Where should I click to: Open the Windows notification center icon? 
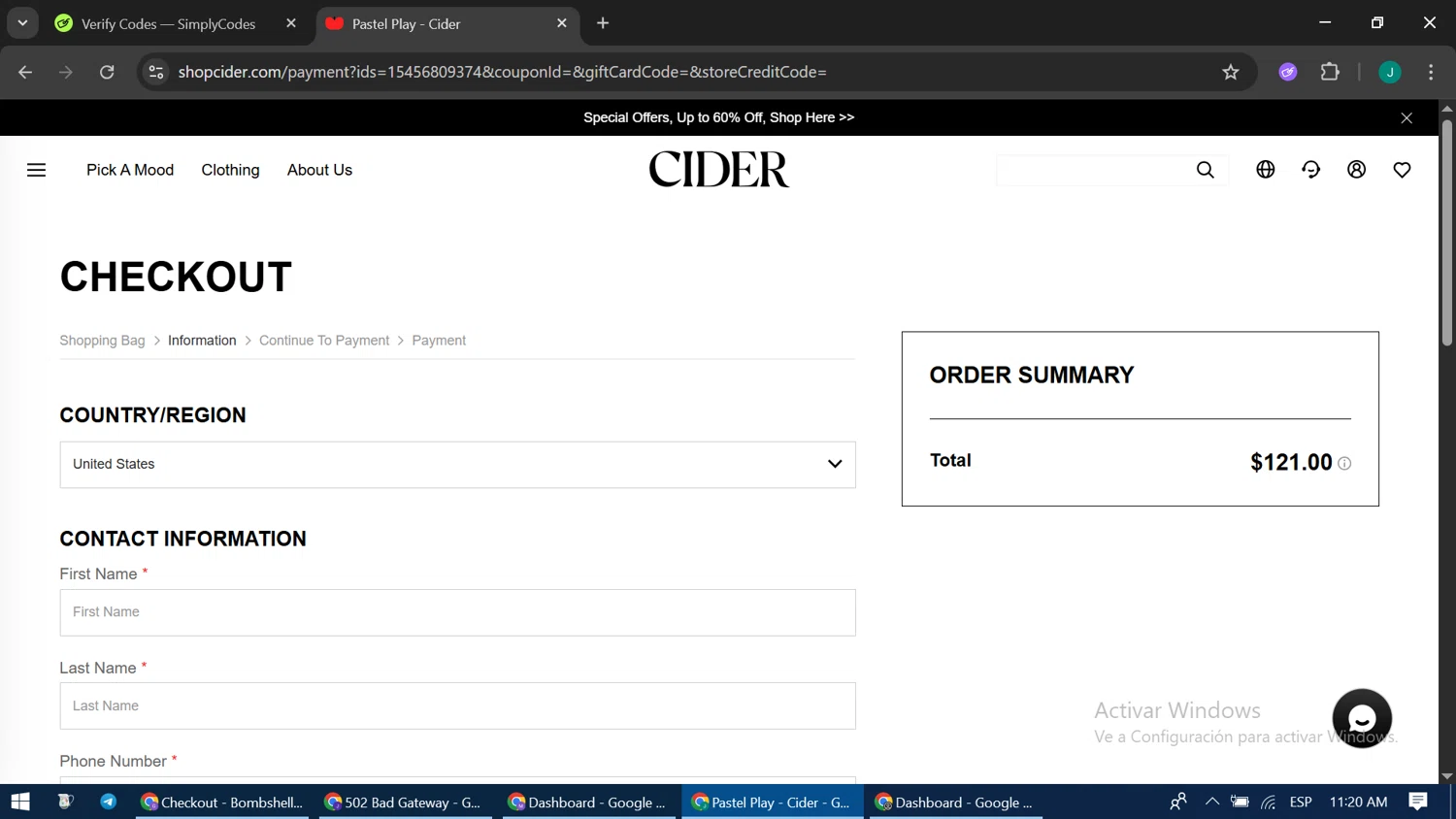pyautogui.click(x=1418, y=802)
